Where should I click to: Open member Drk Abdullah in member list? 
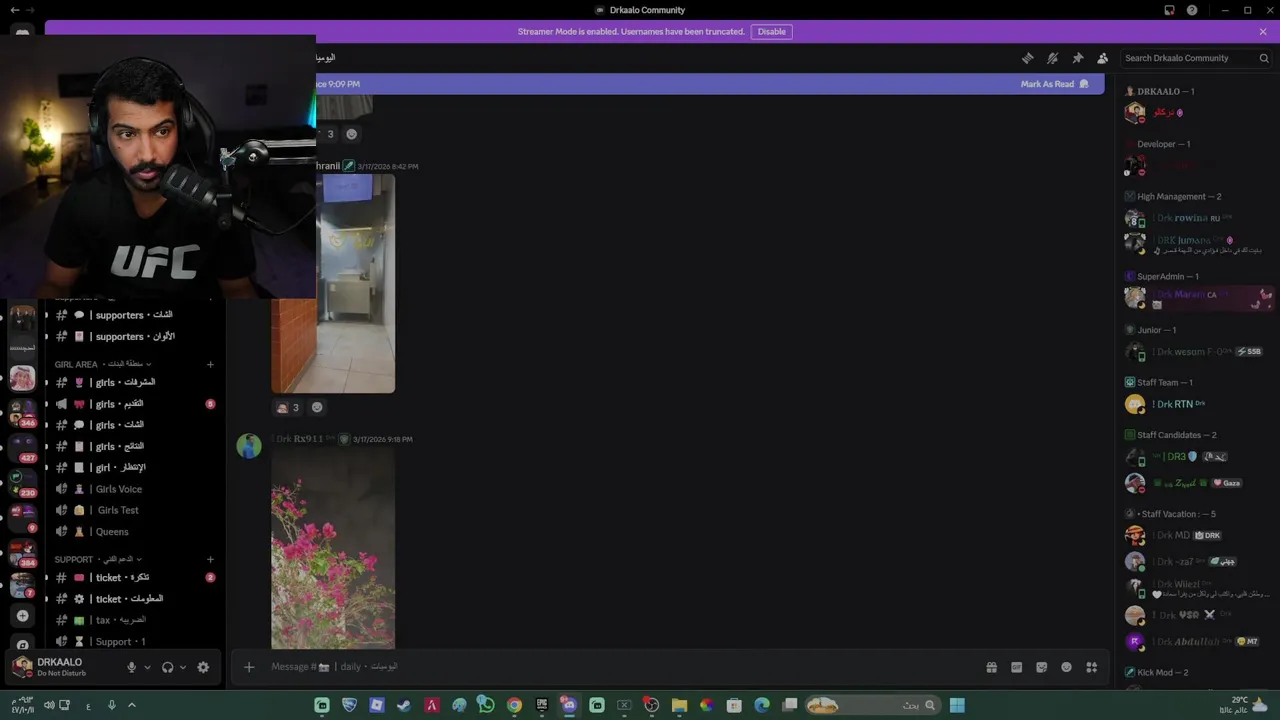click(1196, 641)
